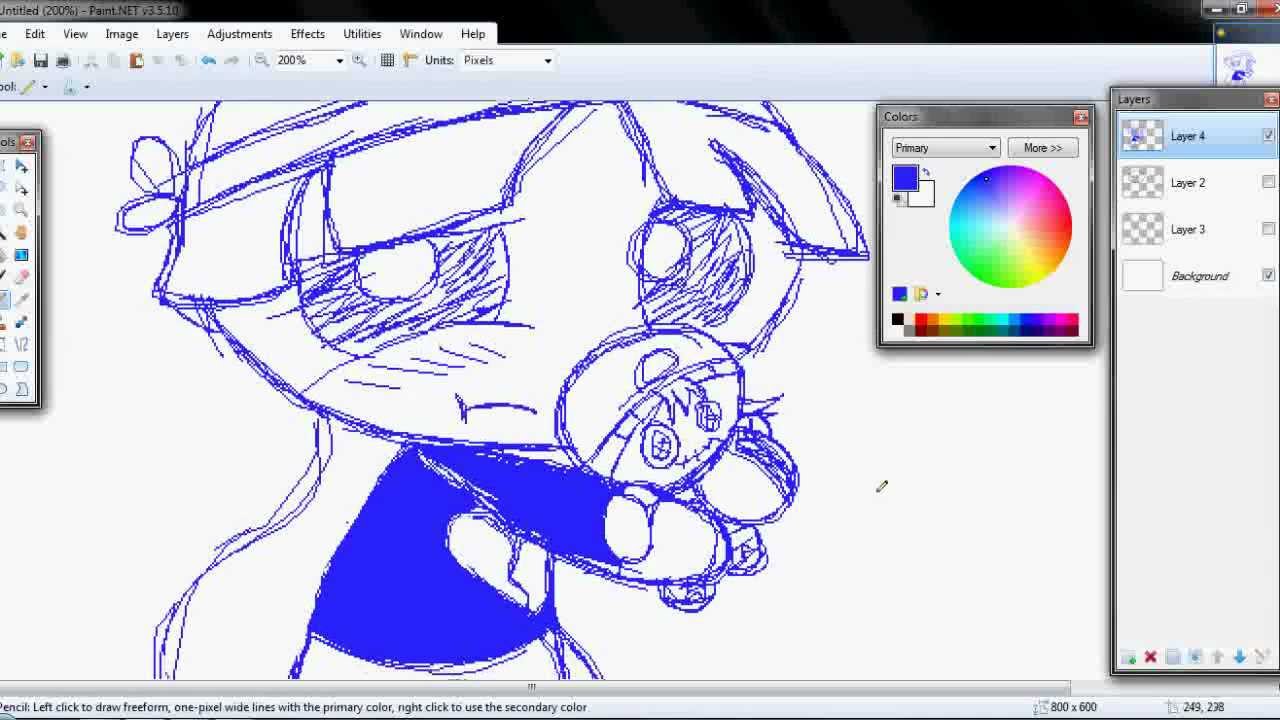This screenshot has width=1280, height=720.
Task: Click the primary blue color swatch
Action: click(905, 178)
